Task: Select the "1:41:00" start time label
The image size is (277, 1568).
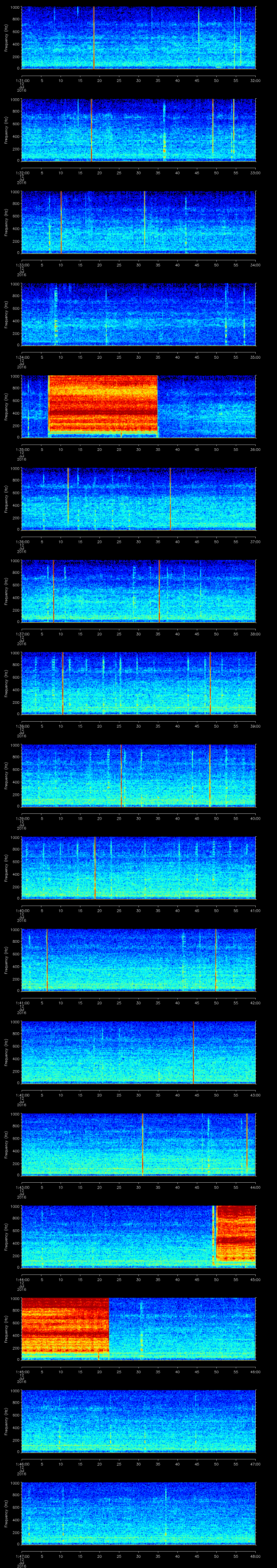Action: coord(22,1003)
